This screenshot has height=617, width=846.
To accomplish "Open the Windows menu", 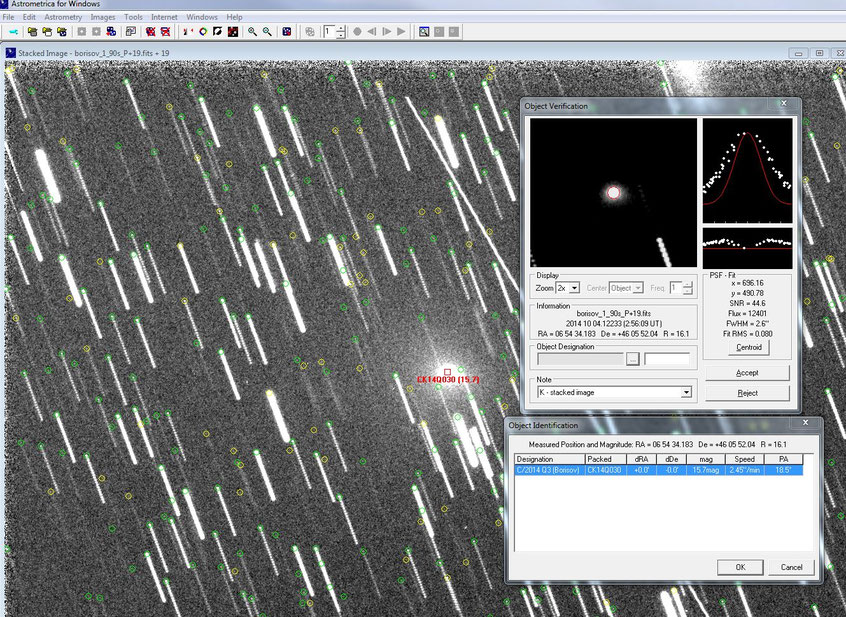I will coord(202,17).
